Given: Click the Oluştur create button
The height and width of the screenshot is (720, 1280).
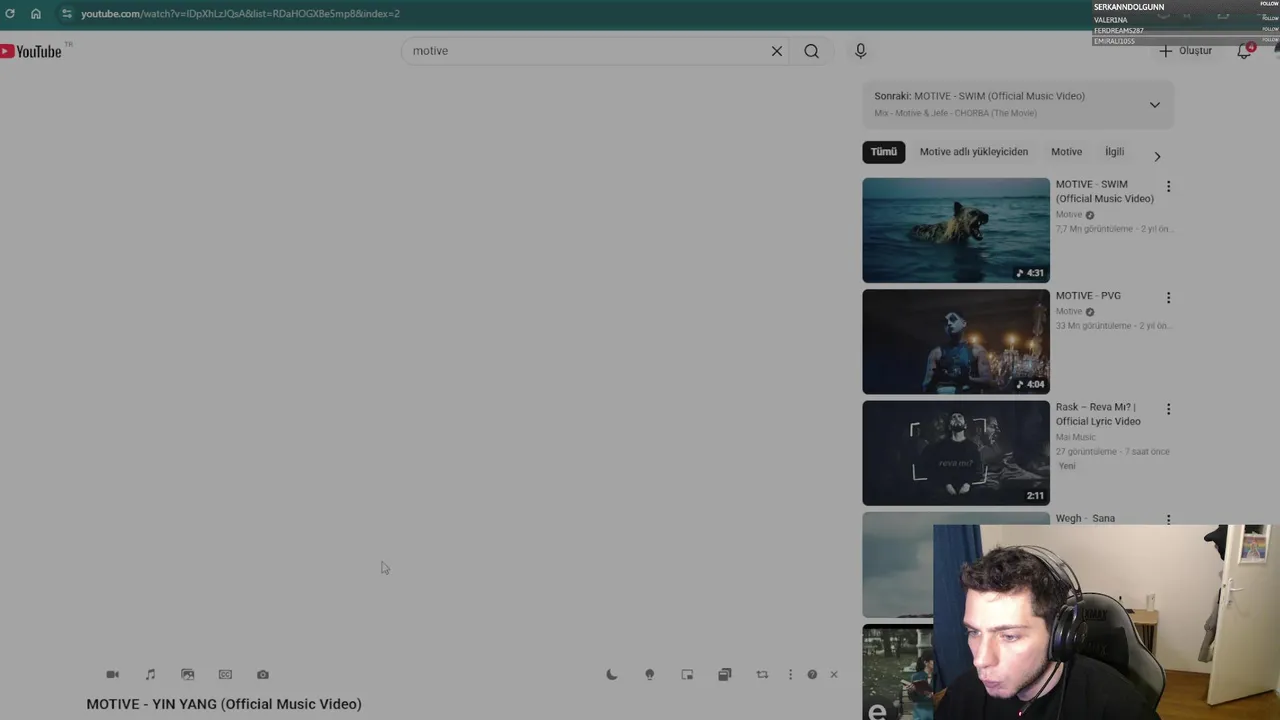Looking at the screenshot, I should pyautogui.click(x=1186, y=51).
